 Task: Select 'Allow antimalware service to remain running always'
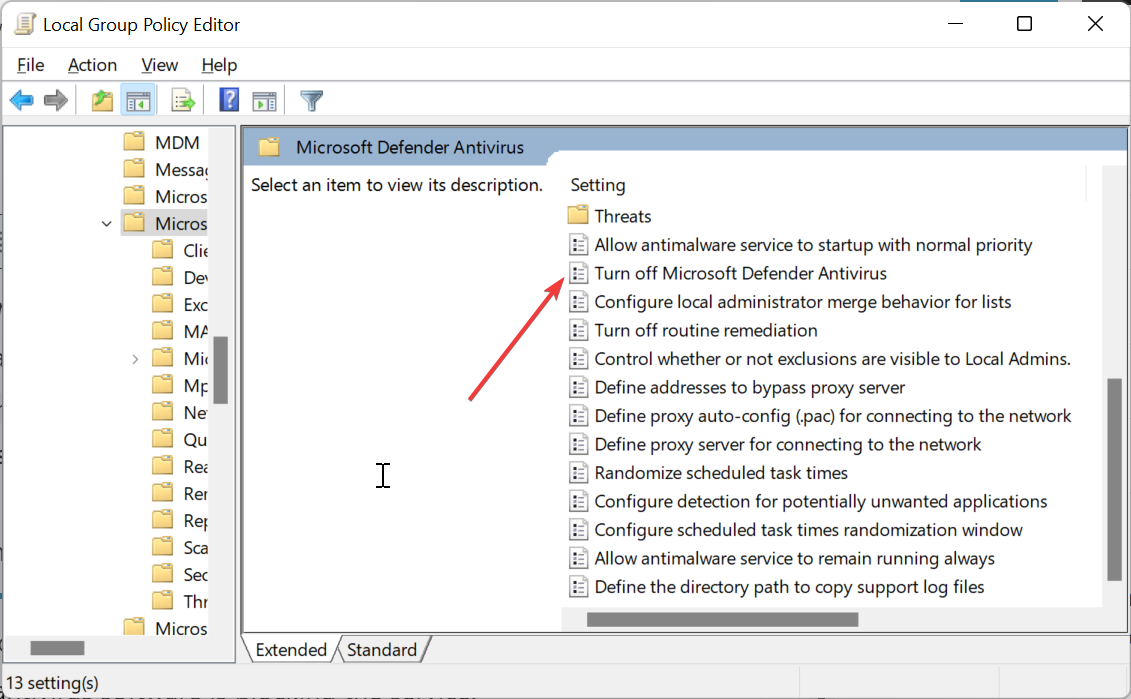click(794, 558)
